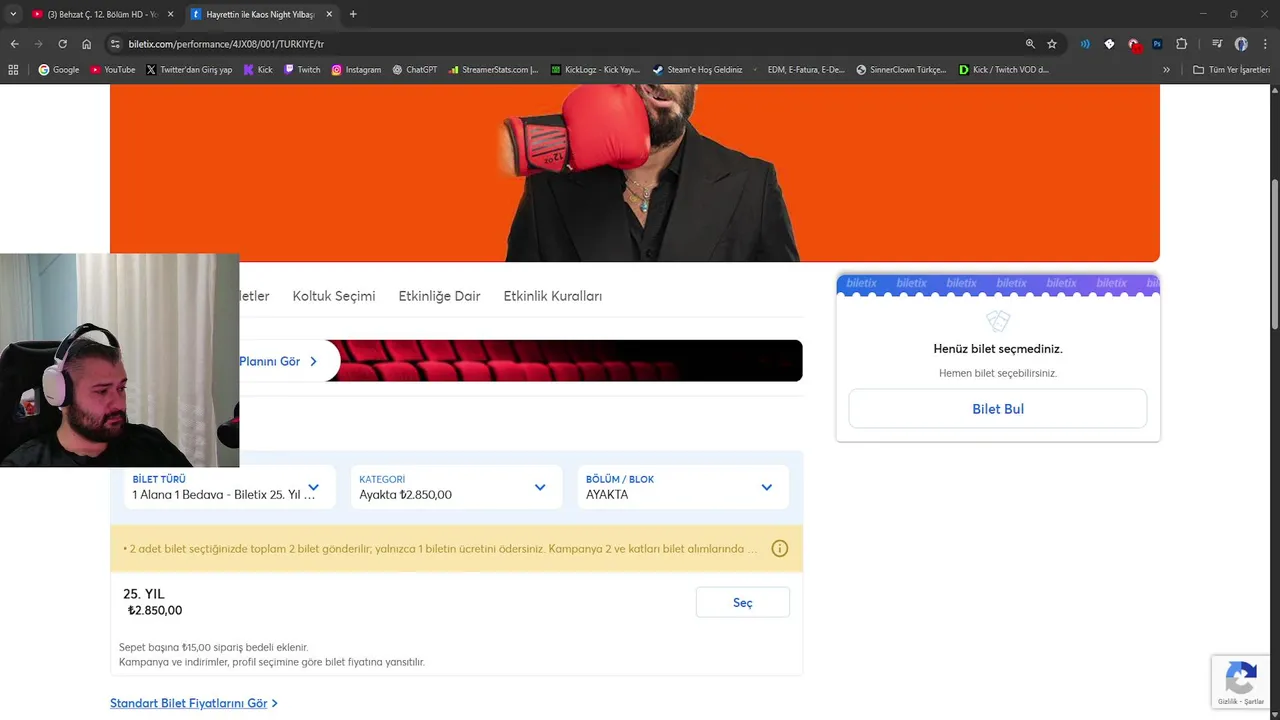Click the Bilet Bul button
Viewport: 1280px width, 720px height.
[x=998, y=409]
